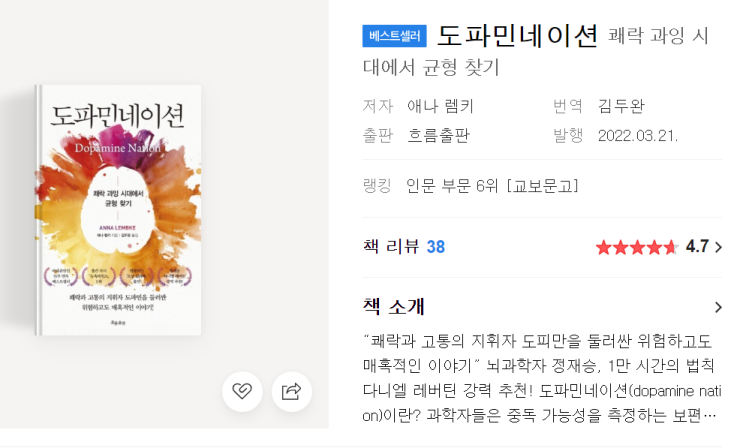
Task: Click the red star rating icons
Action: (x=636, y=247)
